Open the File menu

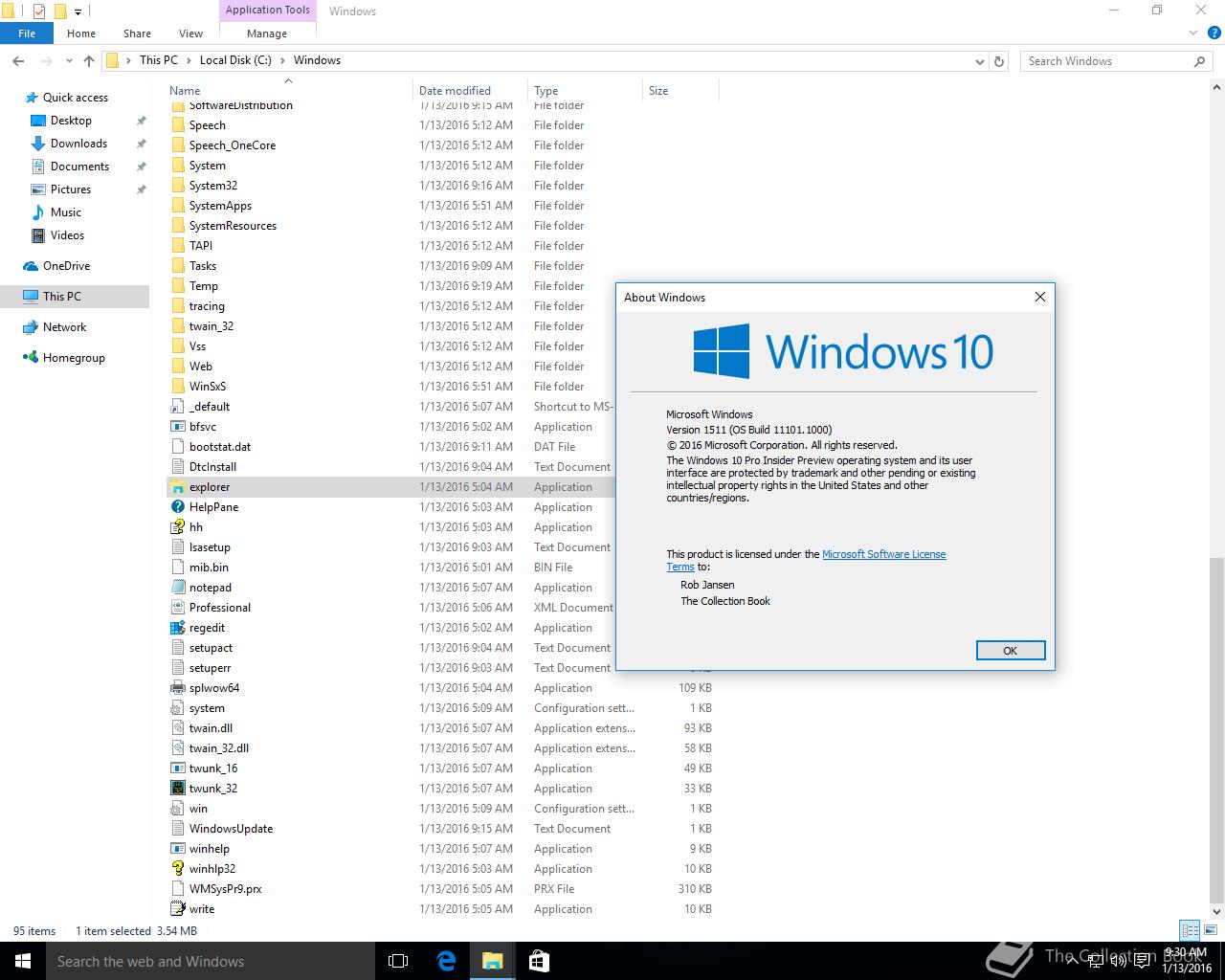27,33
